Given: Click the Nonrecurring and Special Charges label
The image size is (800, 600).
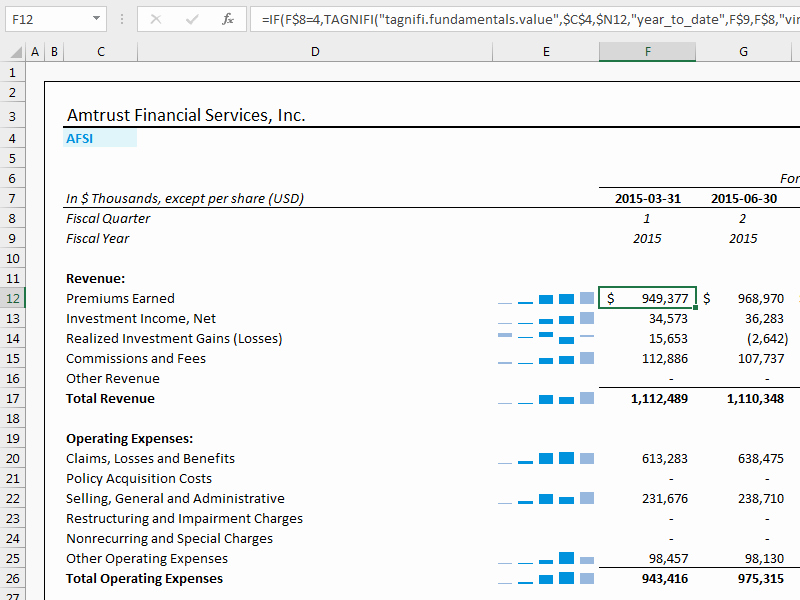Looking at the screenshot, I should (x=169, y=539).
